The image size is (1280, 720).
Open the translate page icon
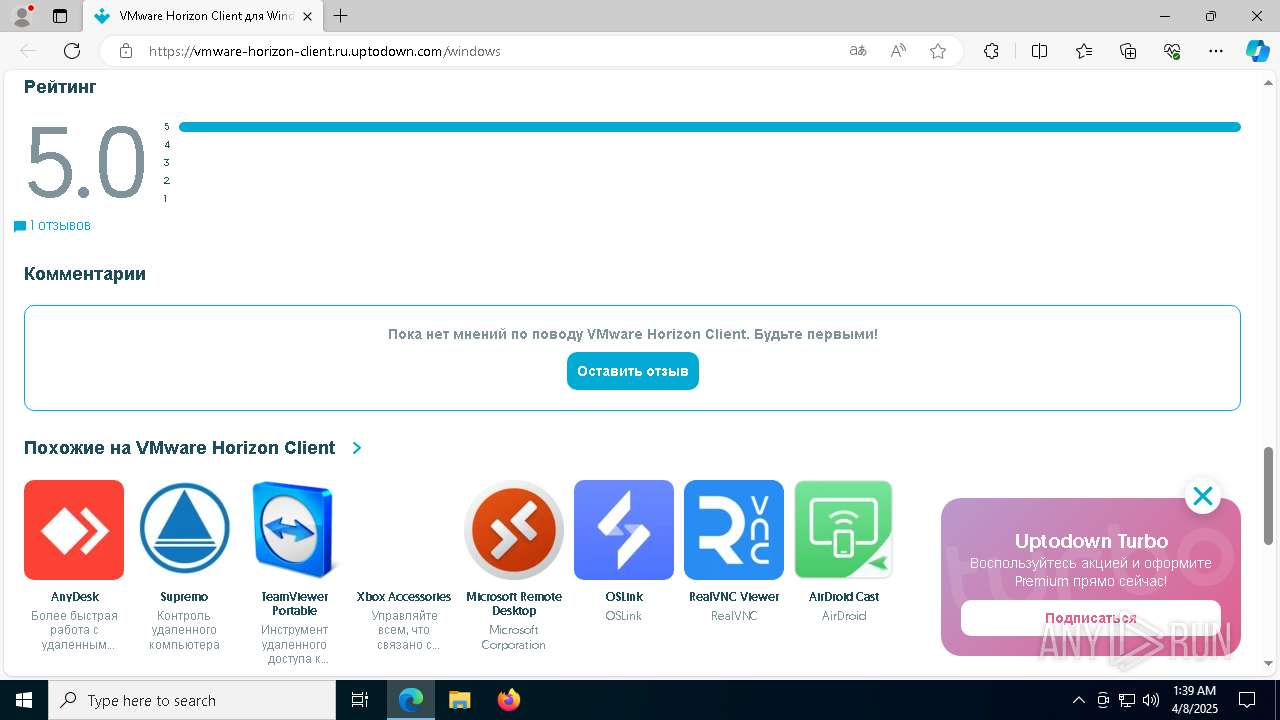click(858, 51)
